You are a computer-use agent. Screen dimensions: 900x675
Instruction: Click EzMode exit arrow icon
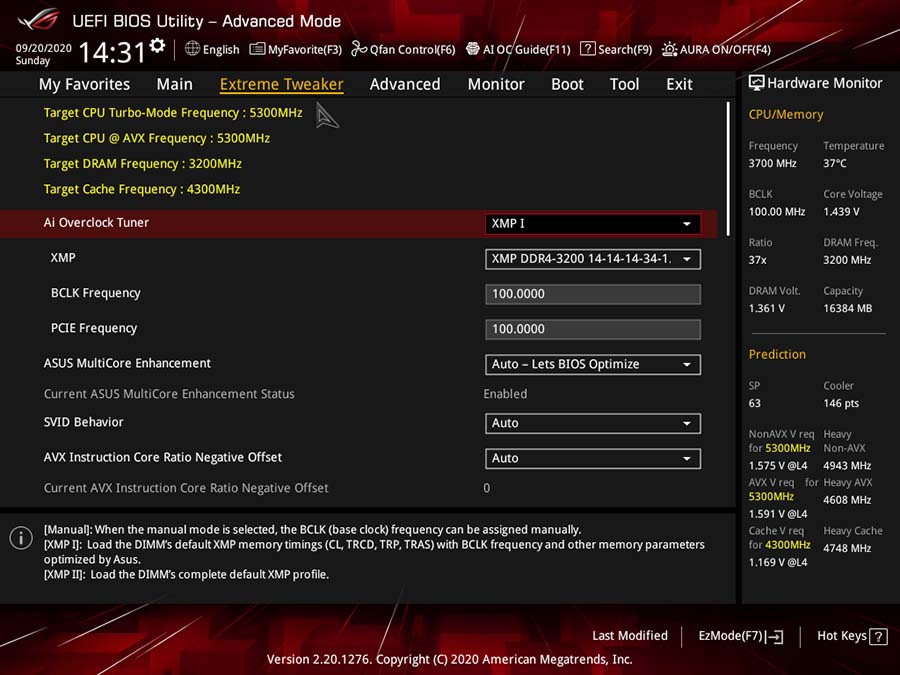click(x=775, y=637)
